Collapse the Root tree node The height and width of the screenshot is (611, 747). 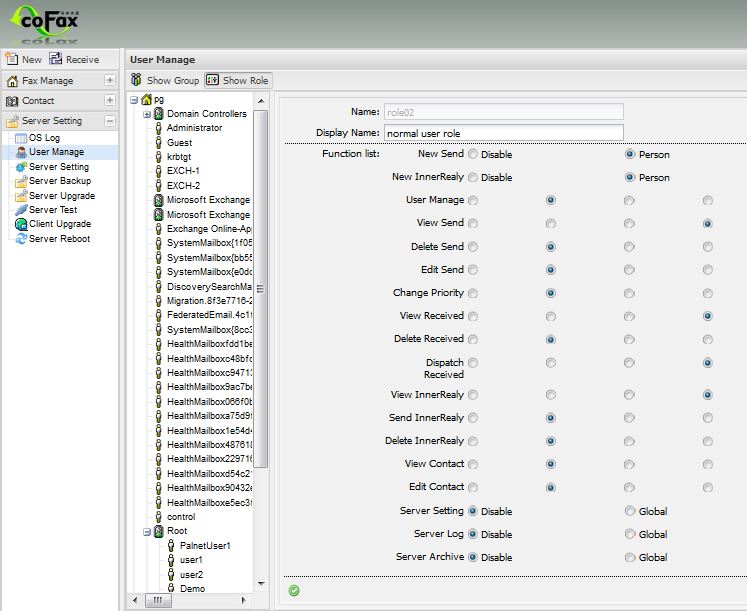tap(147, 531)
